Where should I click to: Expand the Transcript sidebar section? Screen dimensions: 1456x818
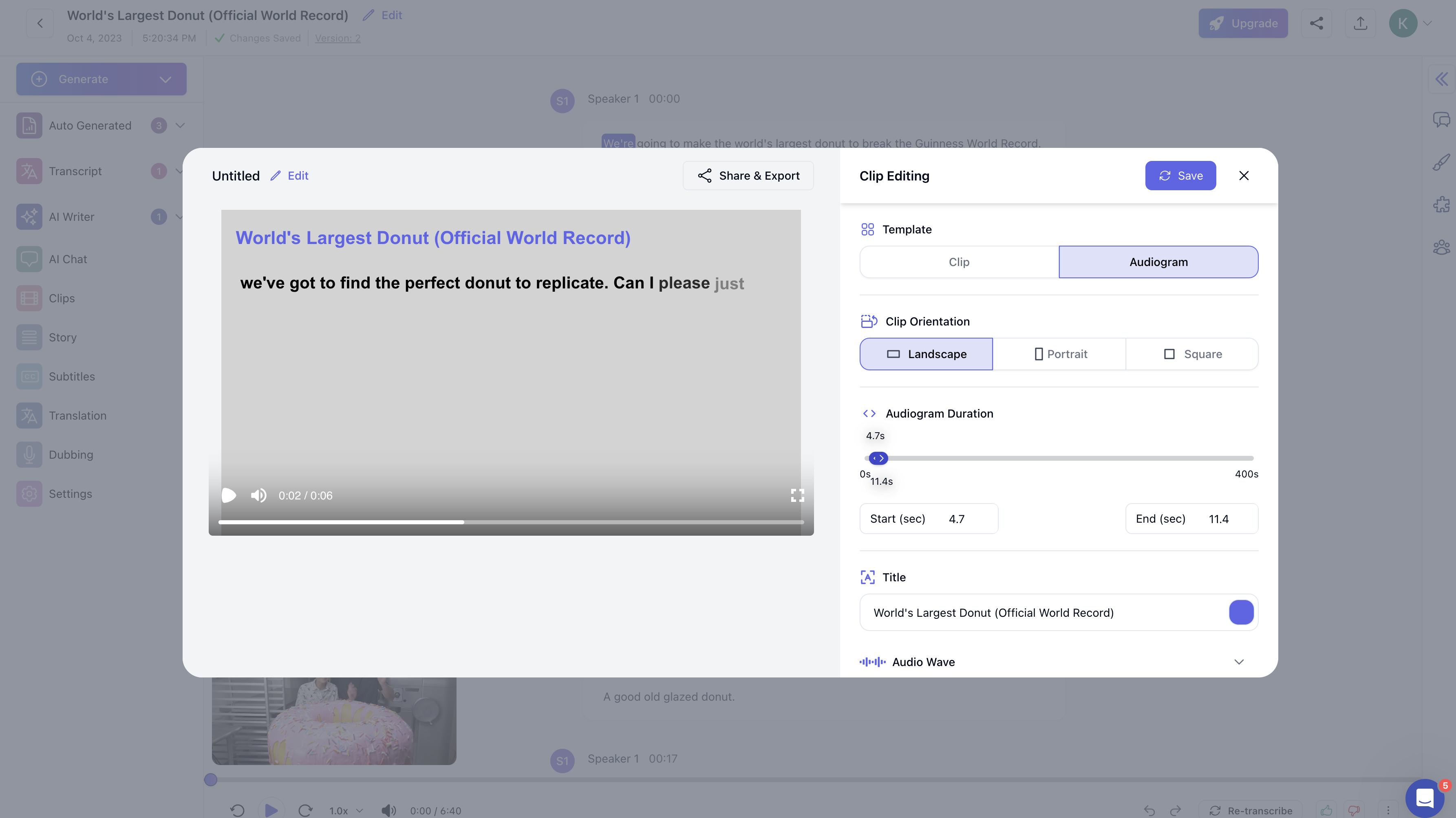click(180, 171)
